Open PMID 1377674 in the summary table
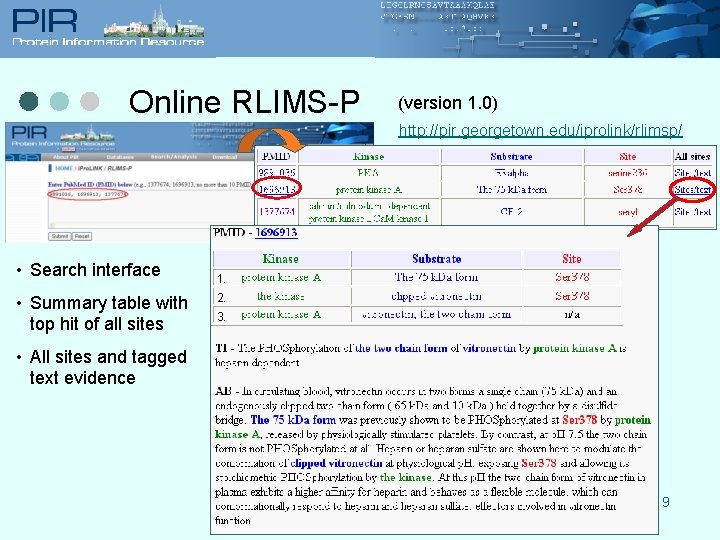 [277, 212]
